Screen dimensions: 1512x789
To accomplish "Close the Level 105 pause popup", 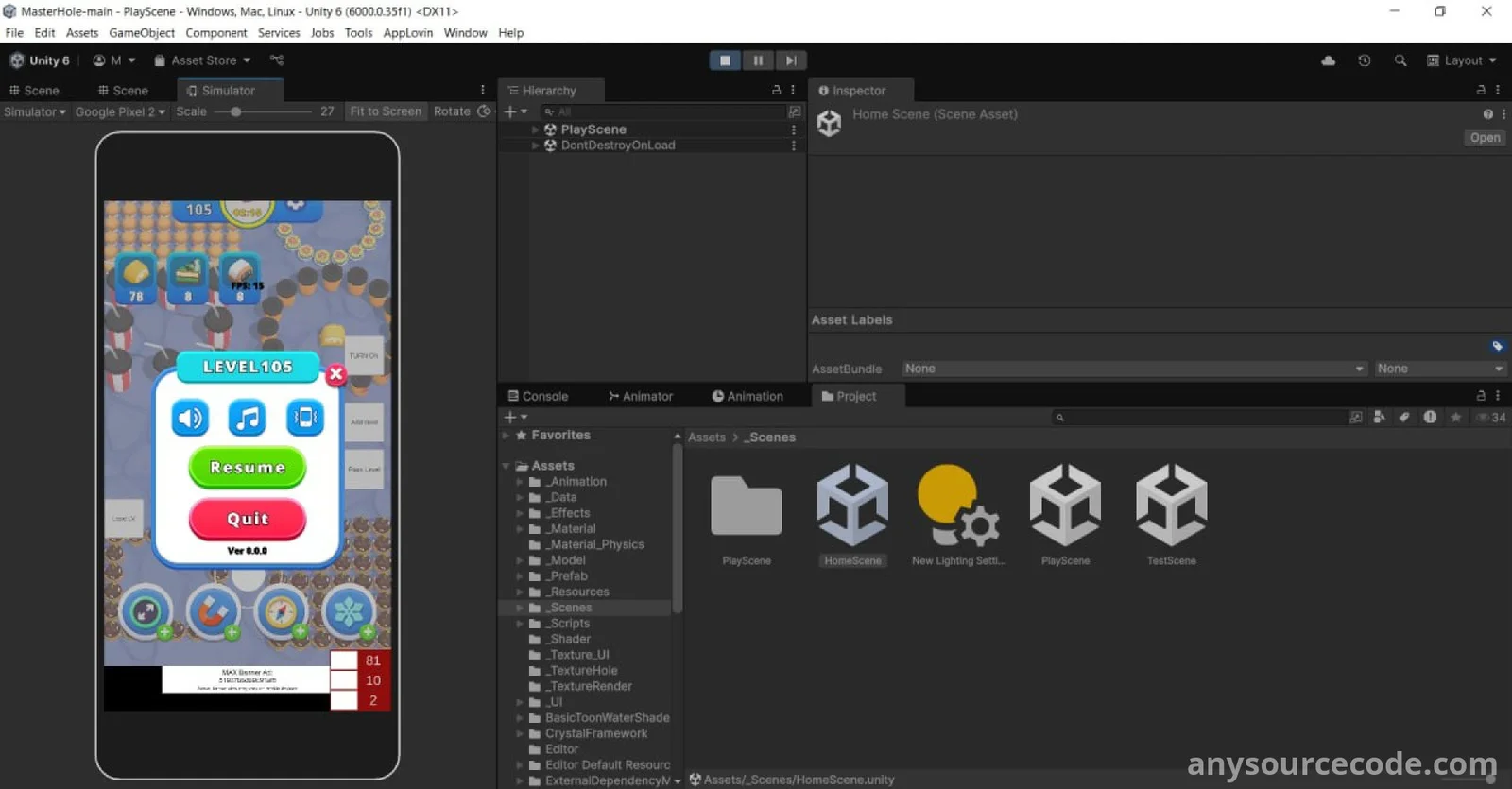I will pyautogui.click(x=335, y=374).
